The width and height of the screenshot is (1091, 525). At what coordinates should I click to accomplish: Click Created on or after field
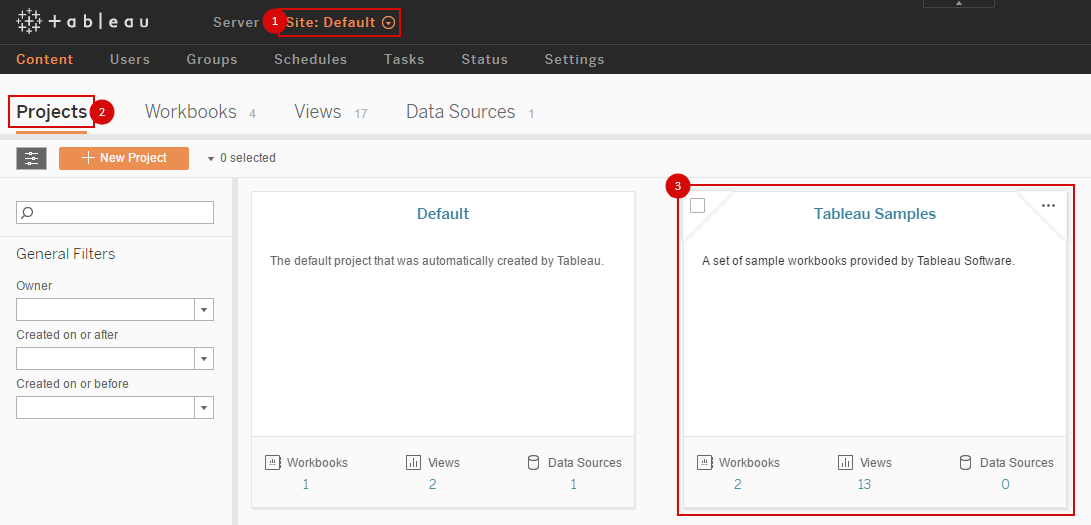(x=105, y=359)
